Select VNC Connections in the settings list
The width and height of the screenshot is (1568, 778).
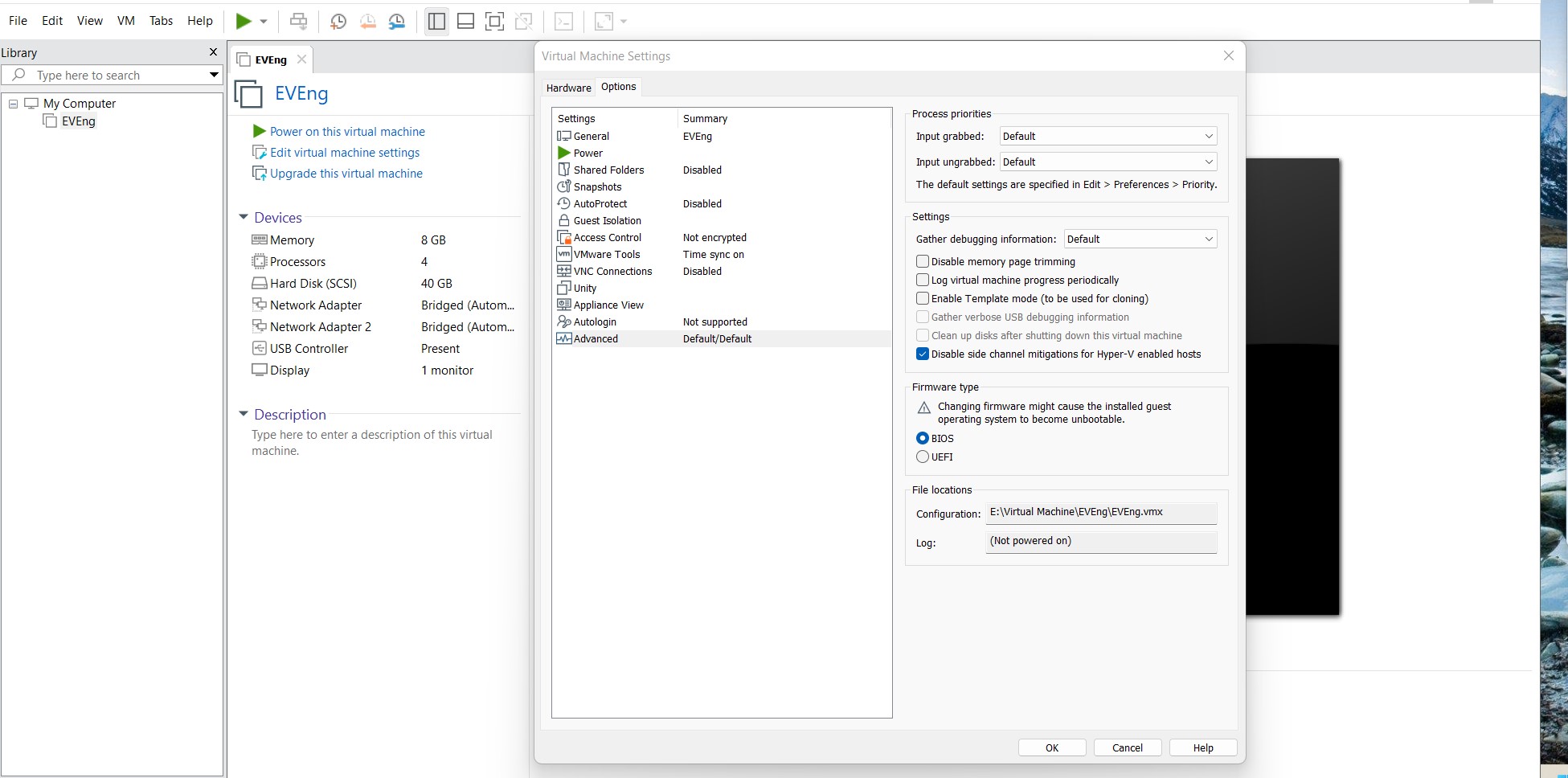(722, 272)
